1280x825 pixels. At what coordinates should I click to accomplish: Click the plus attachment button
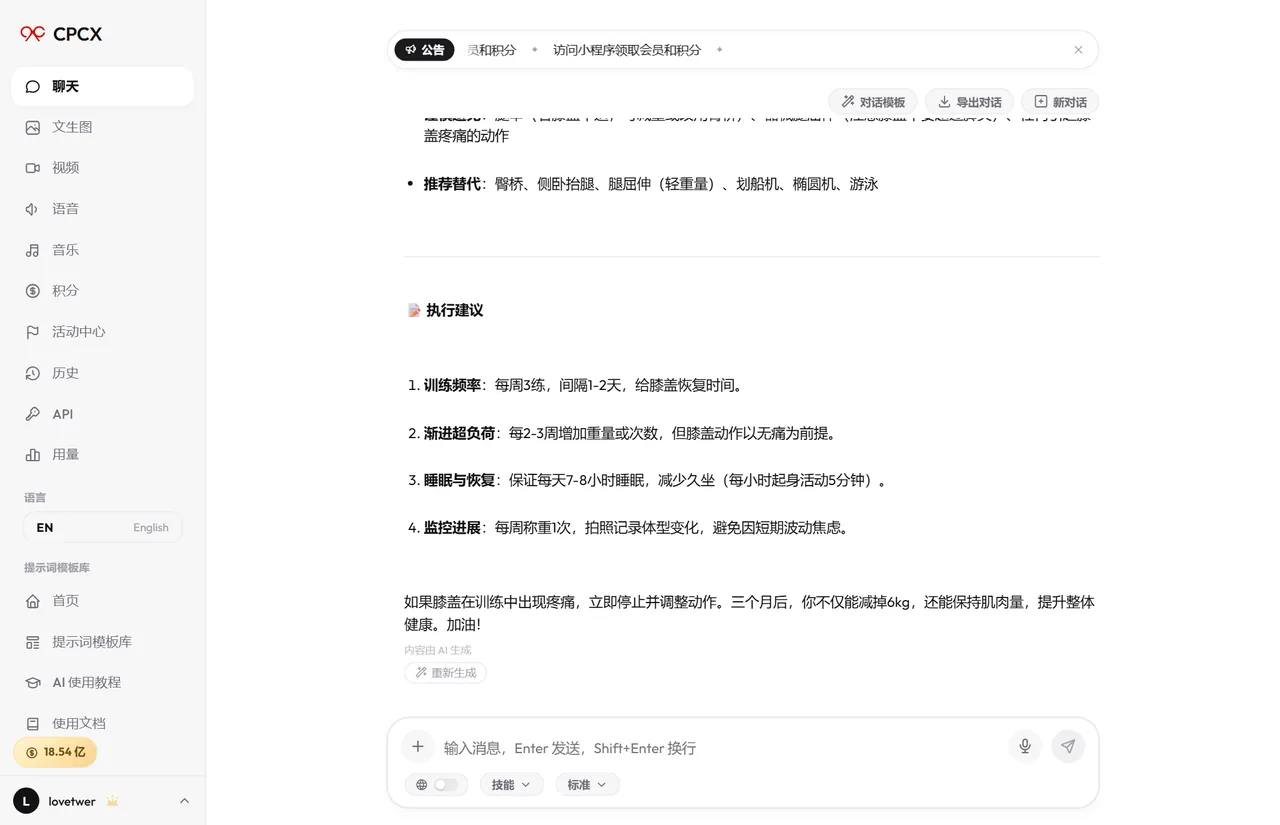[418, 747]
